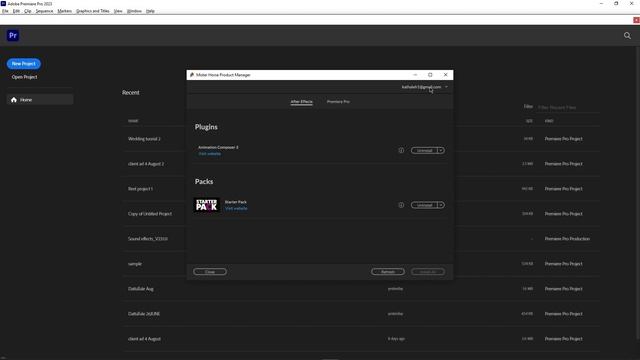Switch to the After Effects tab
The image size is (640, 360).
pyautogui.click(x=301, y=102)
